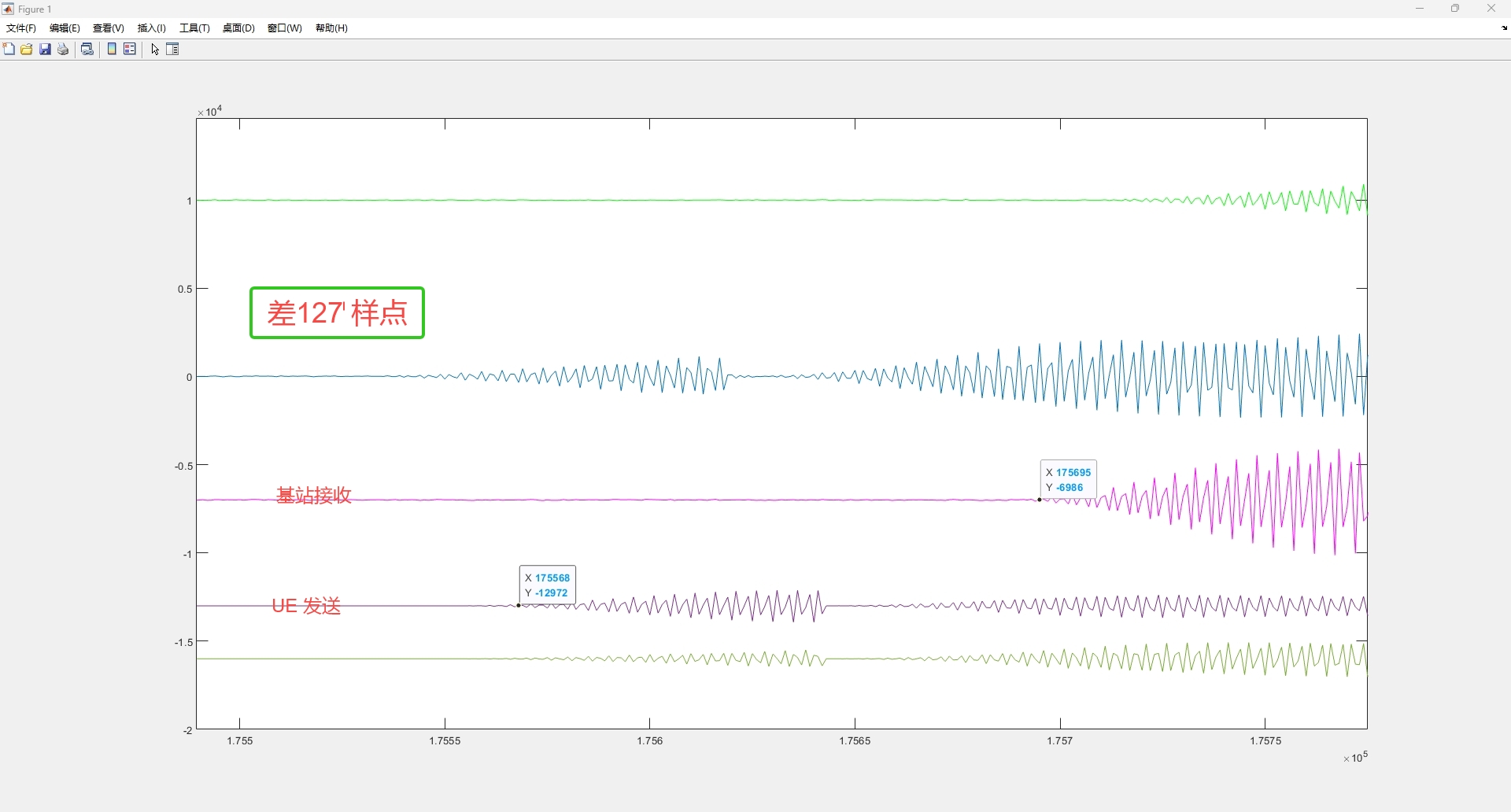
Task: Insert a colorbar using the toolbar icon
Action: coord(112,50)
